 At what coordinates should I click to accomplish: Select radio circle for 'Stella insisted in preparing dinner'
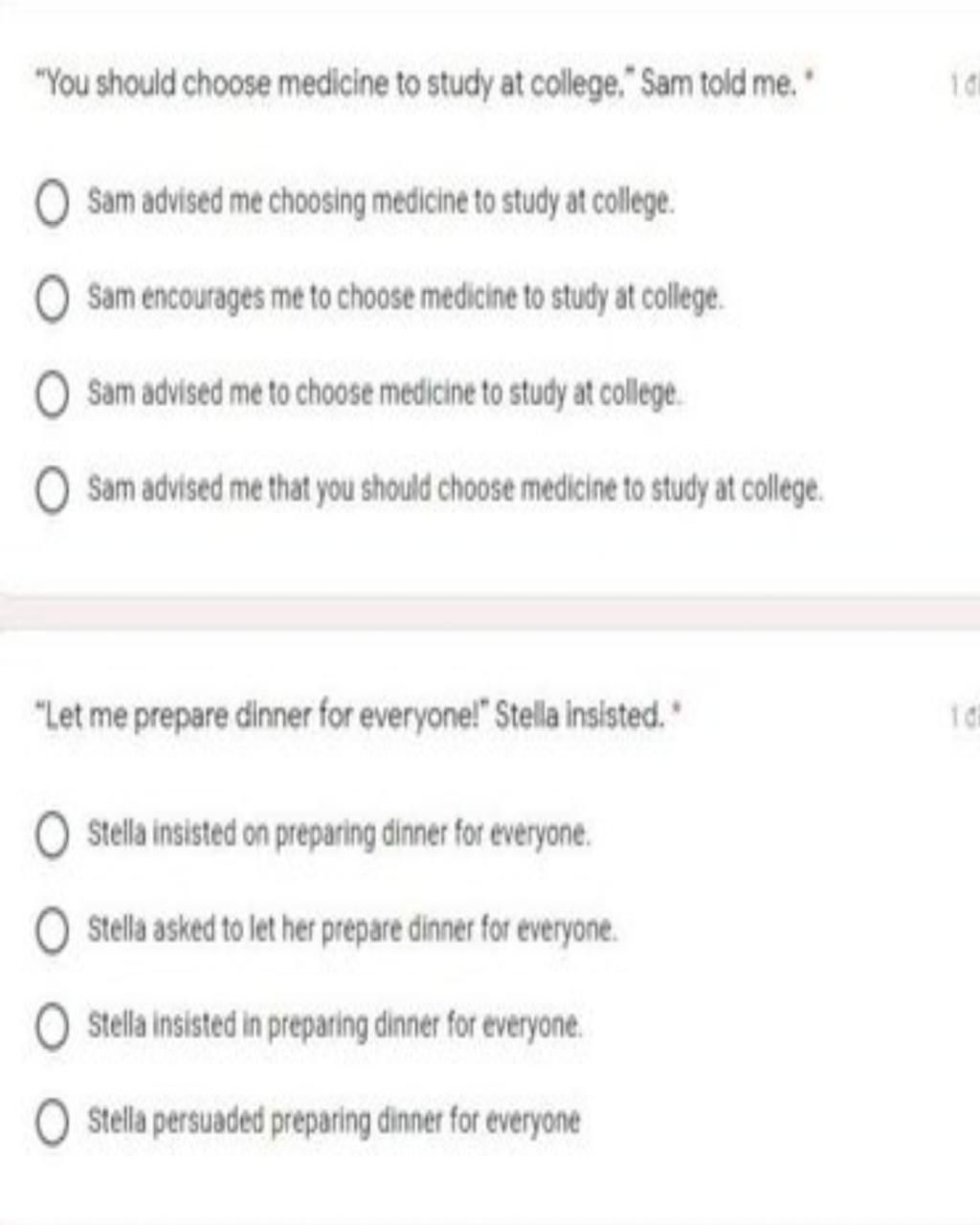pyautogui.click(x=52, y=1026)
